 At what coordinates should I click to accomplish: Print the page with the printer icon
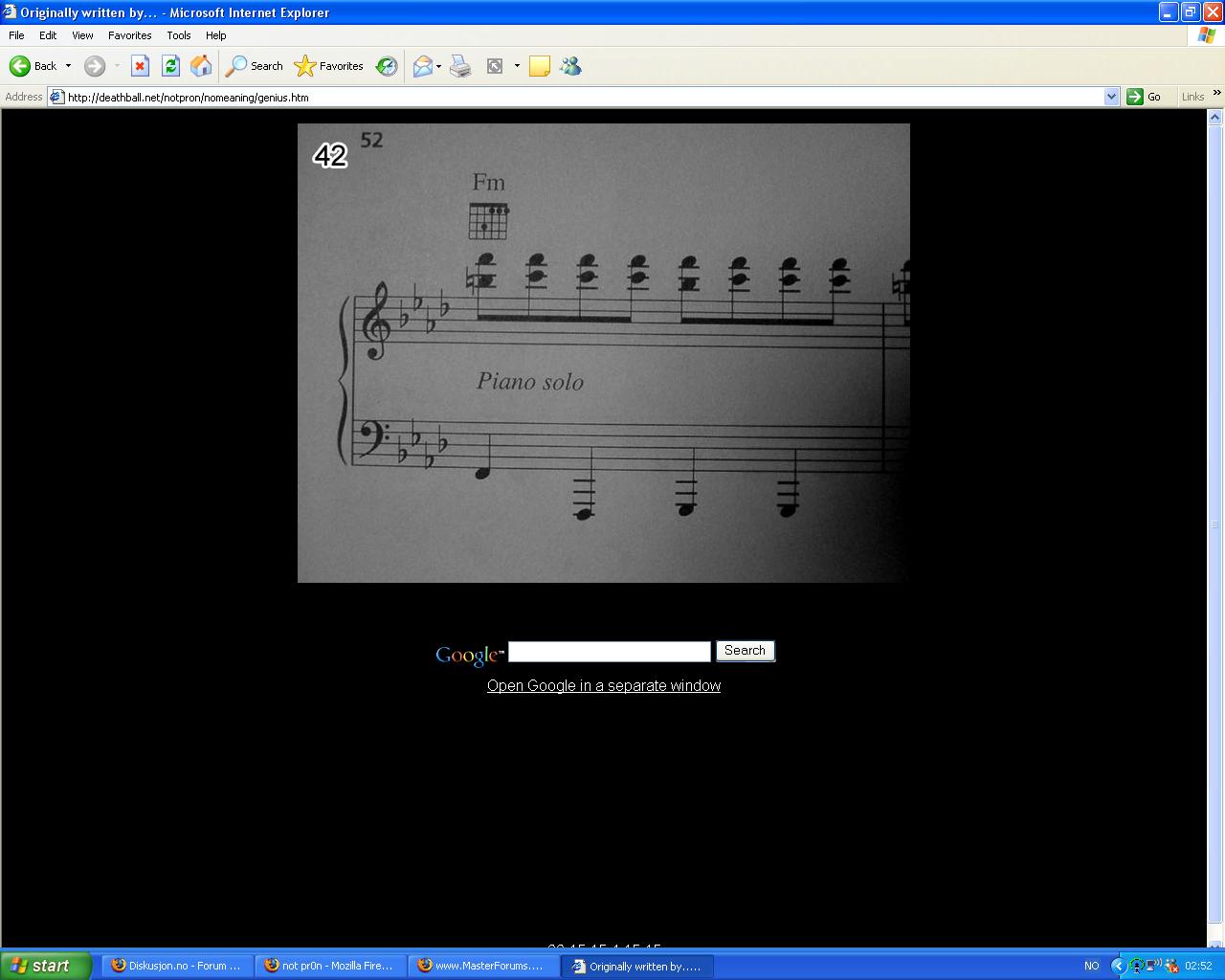coord(461,66)
